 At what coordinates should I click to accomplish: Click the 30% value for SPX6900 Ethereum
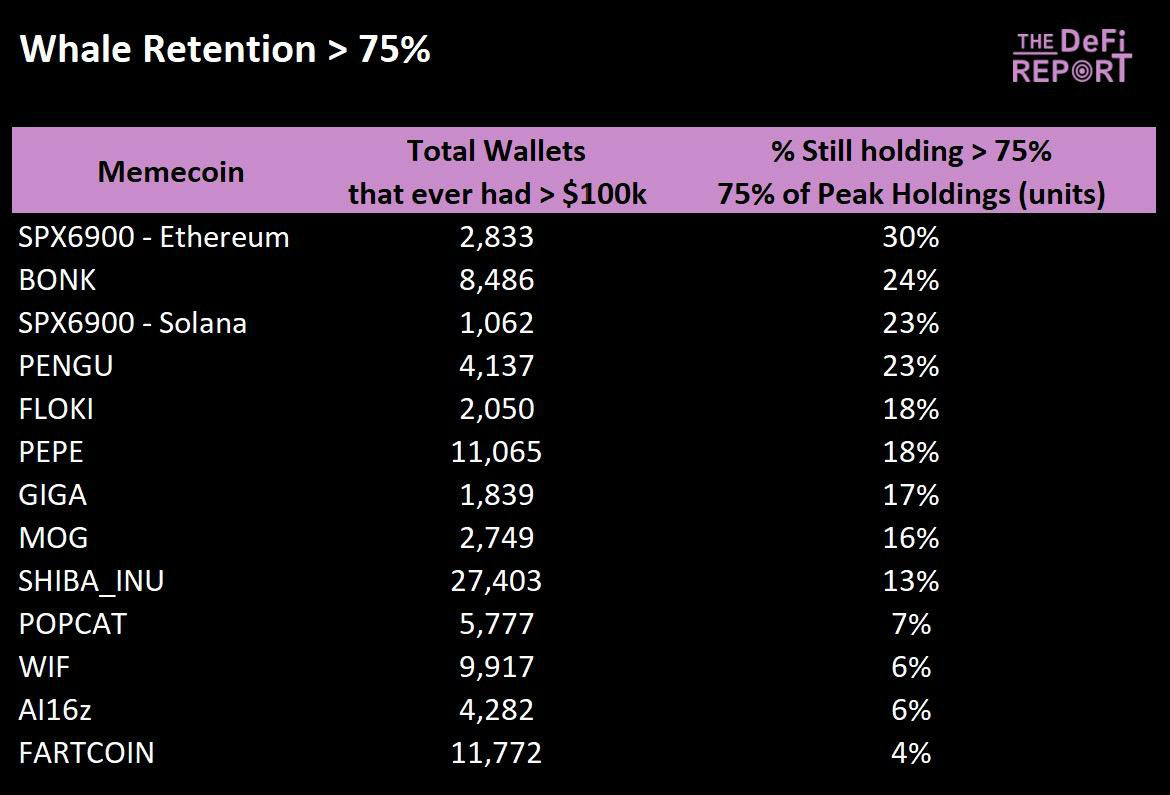[911, 237]
